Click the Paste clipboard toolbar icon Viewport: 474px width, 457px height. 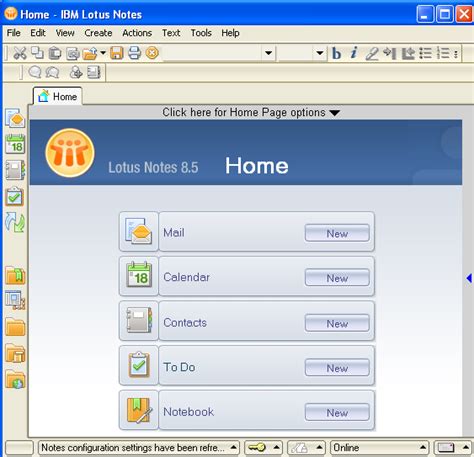point(55,53)
